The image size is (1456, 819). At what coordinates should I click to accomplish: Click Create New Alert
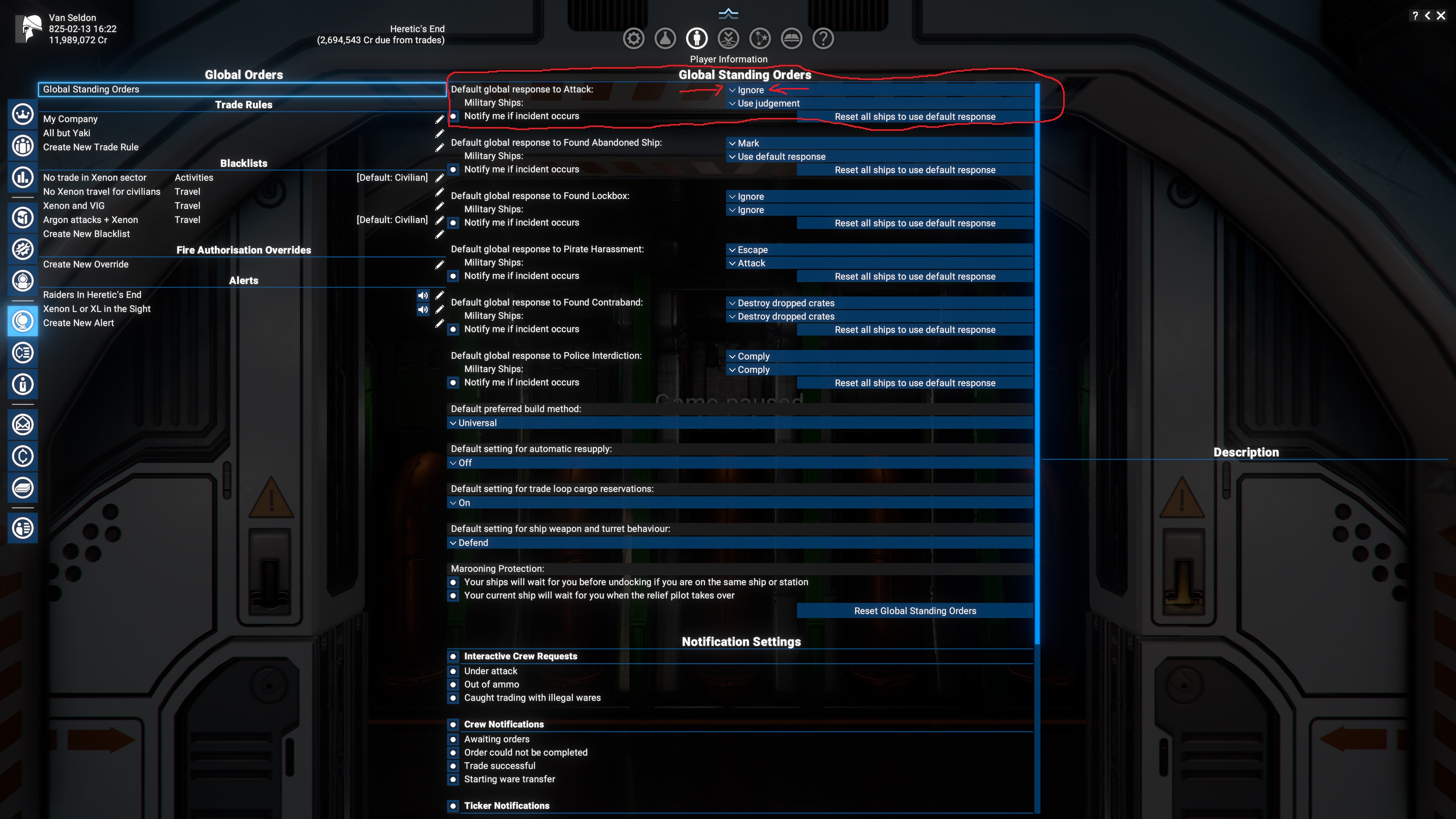(78, 323)
